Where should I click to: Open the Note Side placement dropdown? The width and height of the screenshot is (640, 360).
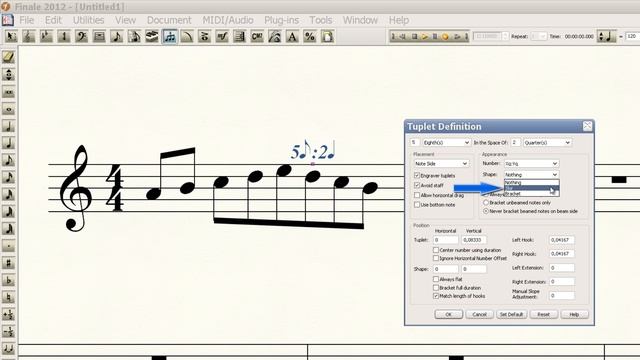(x=441, y=164)
